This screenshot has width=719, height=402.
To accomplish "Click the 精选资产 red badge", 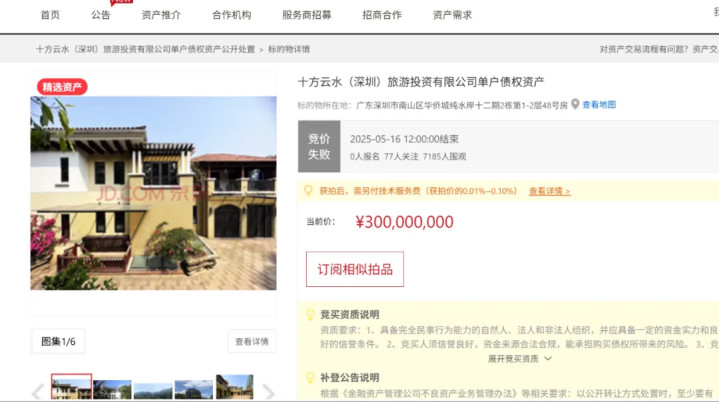I will point(62,87).
